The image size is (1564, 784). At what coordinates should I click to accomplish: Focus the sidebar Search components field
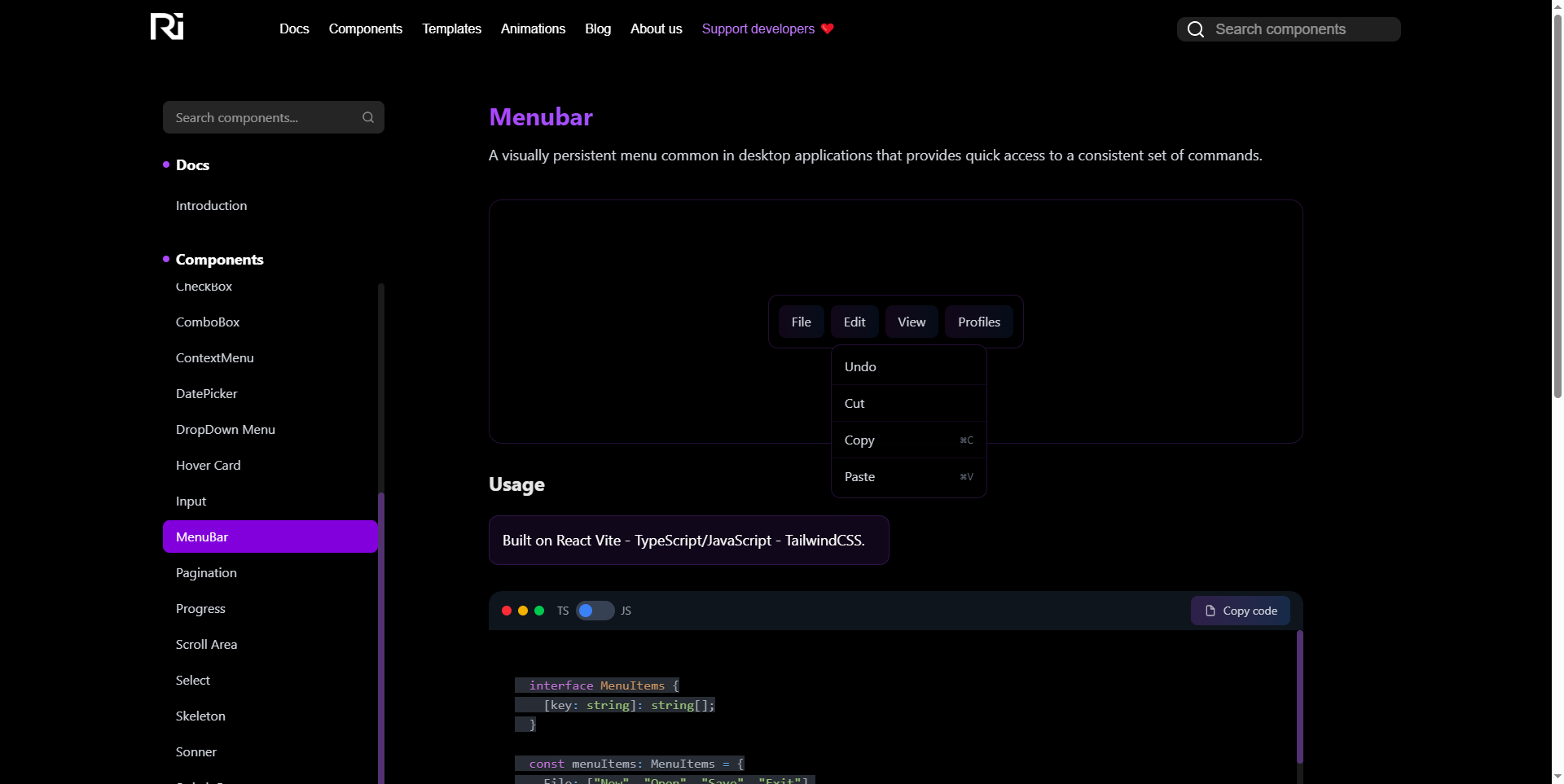274,117
